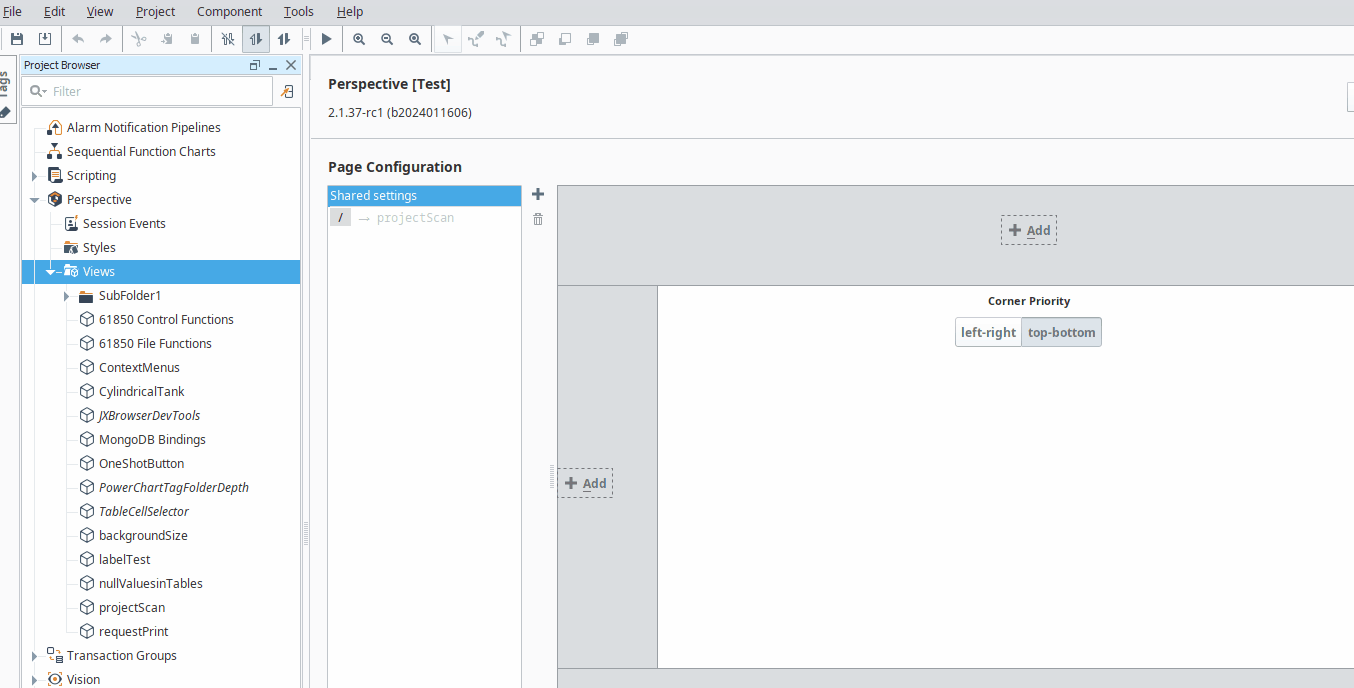Open the File menu
The image size is (1354, 688).
(x=13, y=12)
